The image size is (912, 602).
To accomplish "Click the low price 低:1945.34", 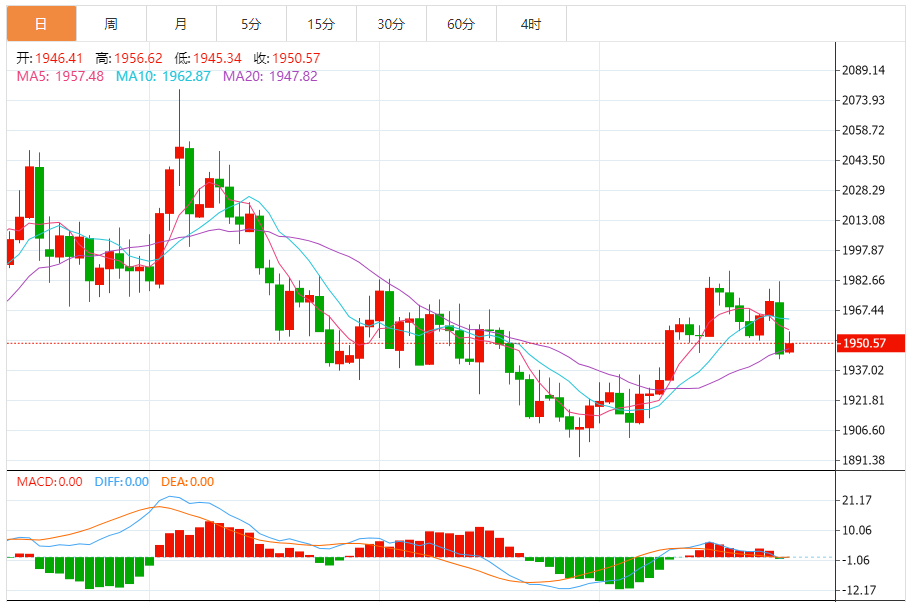I will point(208,58).
